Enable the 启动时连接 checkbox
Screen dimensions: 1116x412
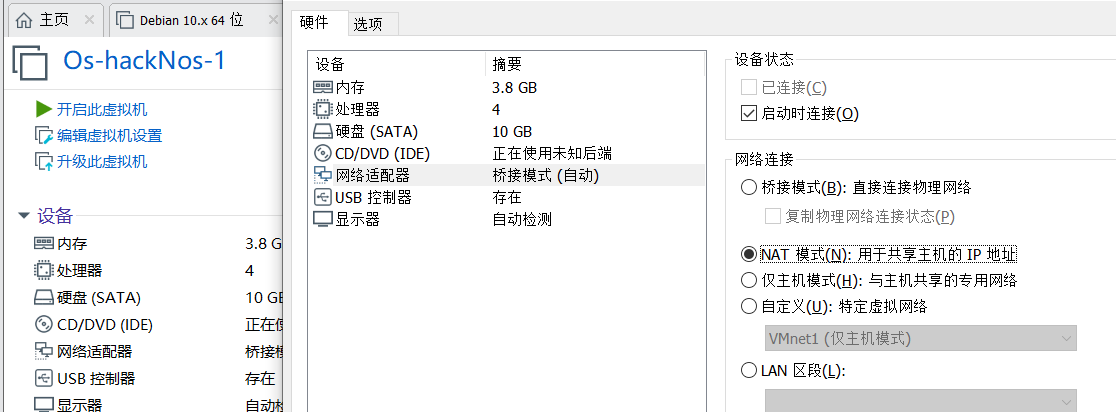pos(749,114)
